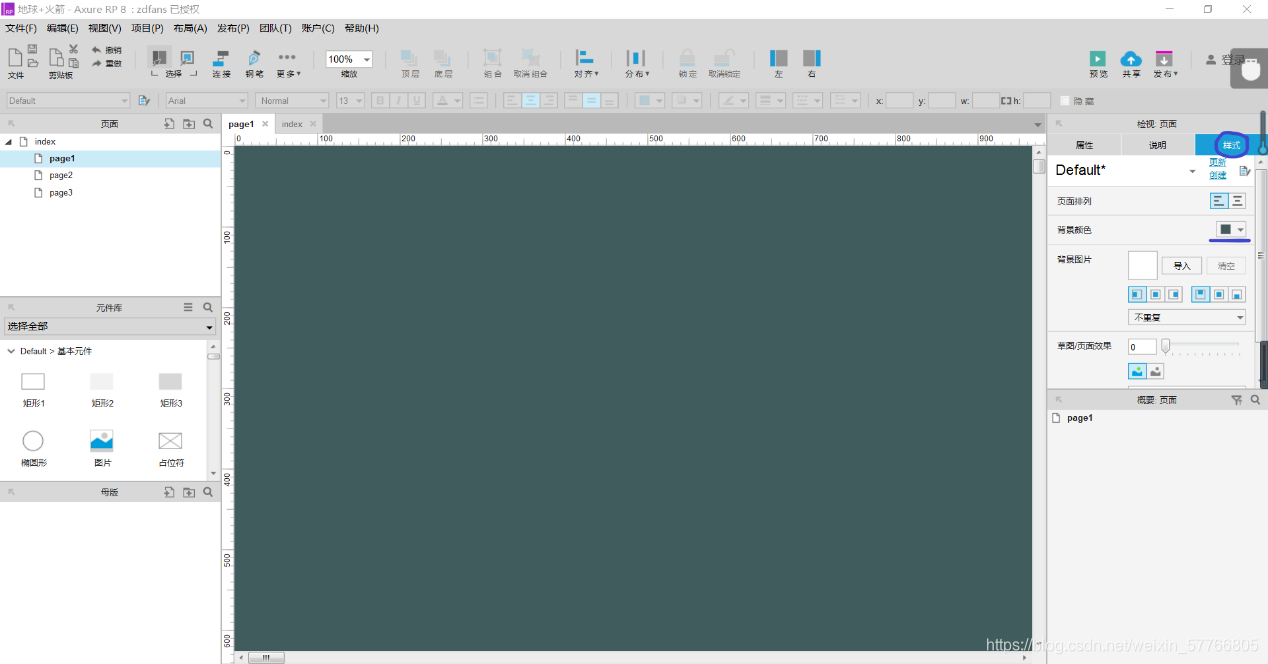Screen dimensions: 1268x664
Task: Open the 编辑(E) menu
Action: [63, 28]
